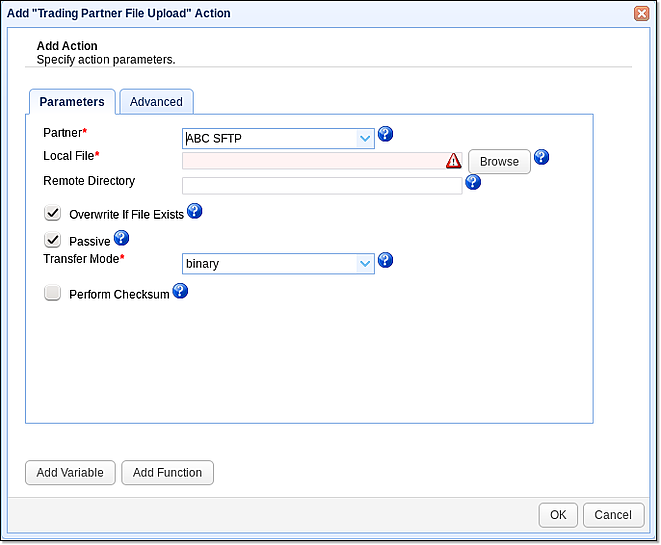Expand the Transfer Mode binary dropdown

click(278, 264)
